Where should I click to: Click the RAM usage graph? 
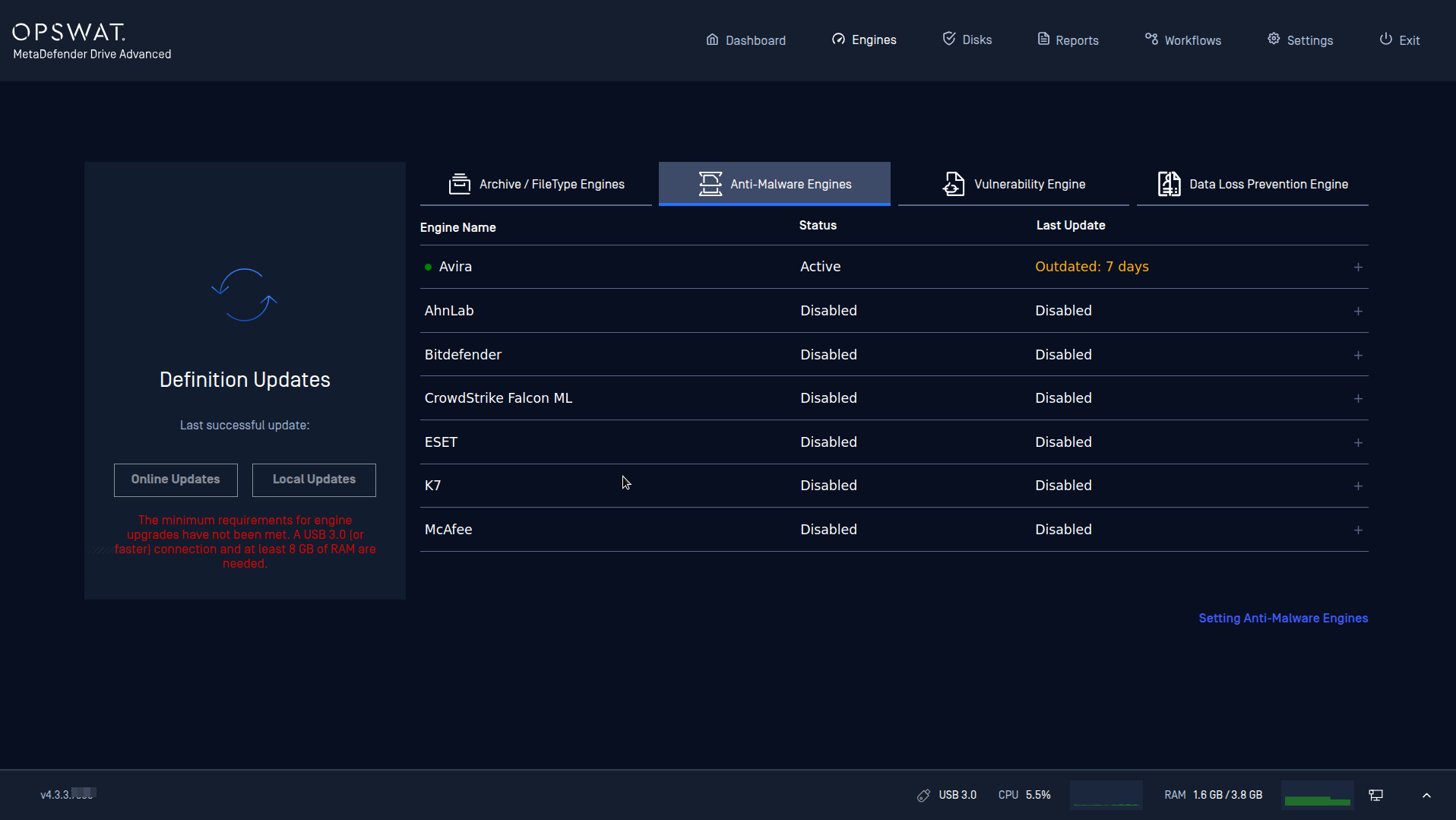[x=1318, y=795]
